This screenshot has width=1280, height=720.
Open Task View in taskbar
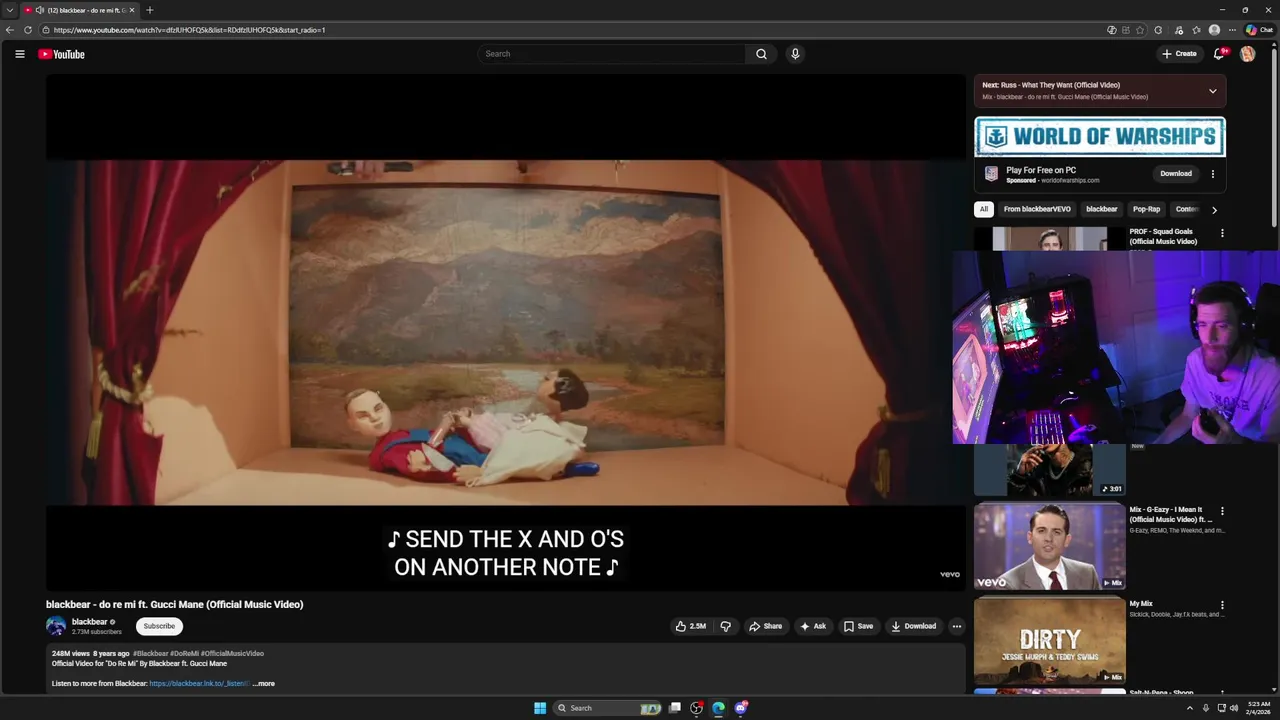[675, 708]
